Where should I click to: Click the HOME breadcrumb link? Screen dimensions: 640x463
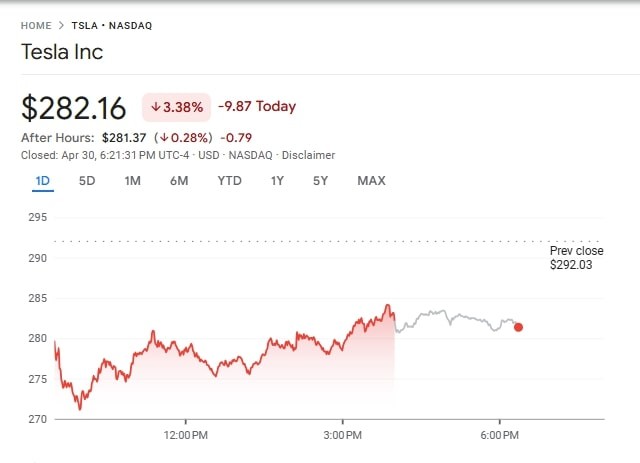(x=35, y=25)
